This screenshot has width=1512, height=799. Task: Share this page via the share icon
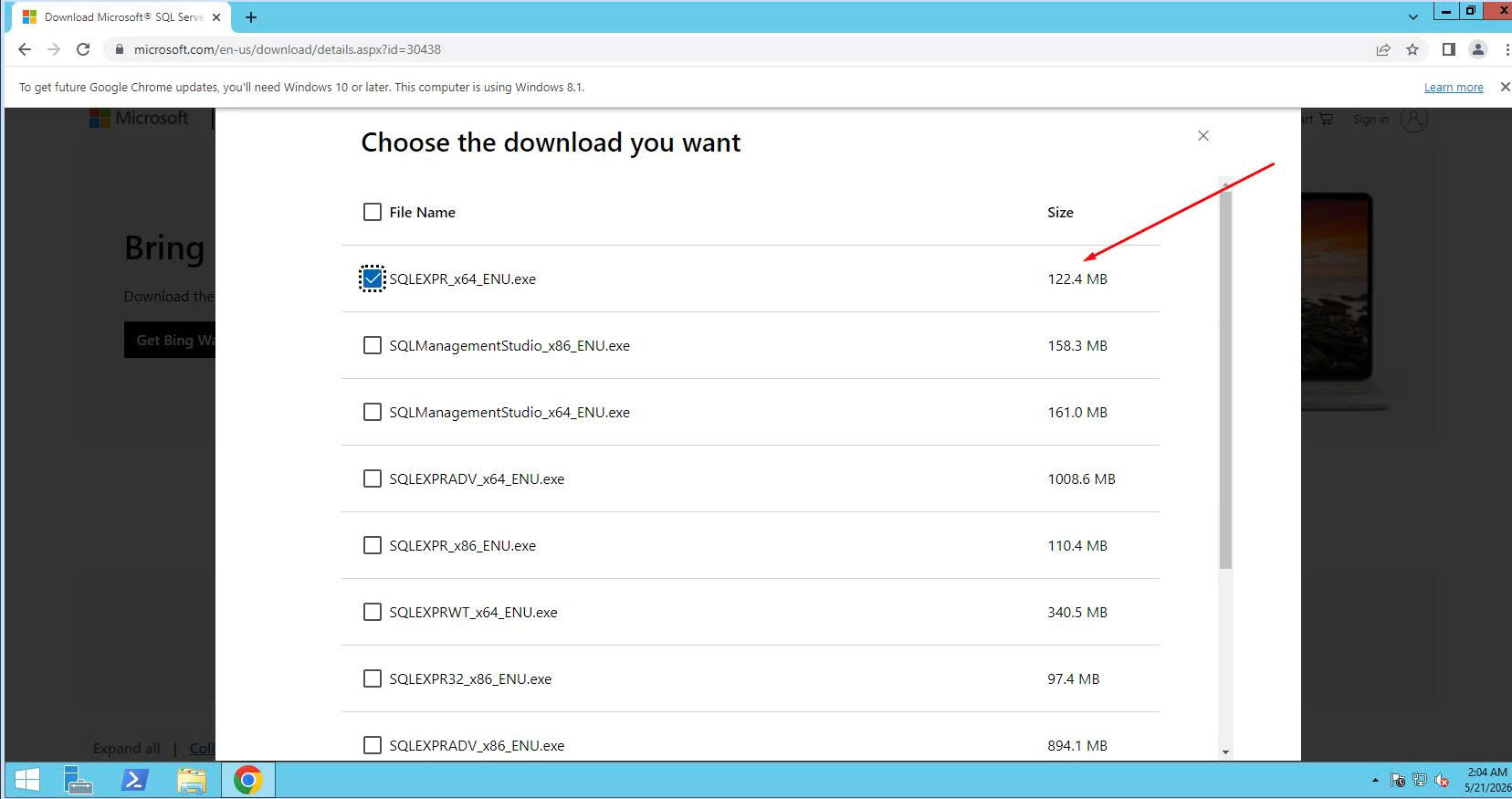coord(1383,49)
